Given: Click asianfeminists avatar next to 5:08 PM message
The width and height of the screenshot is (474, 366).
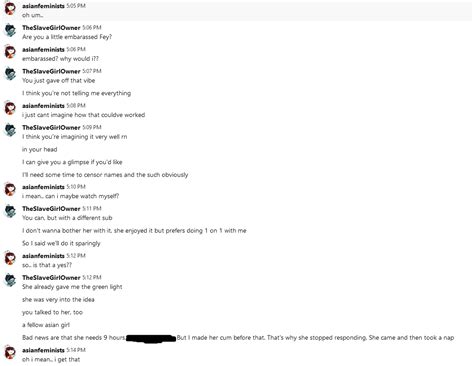Looking at the screenshot, I should click(x=10, y=108).
